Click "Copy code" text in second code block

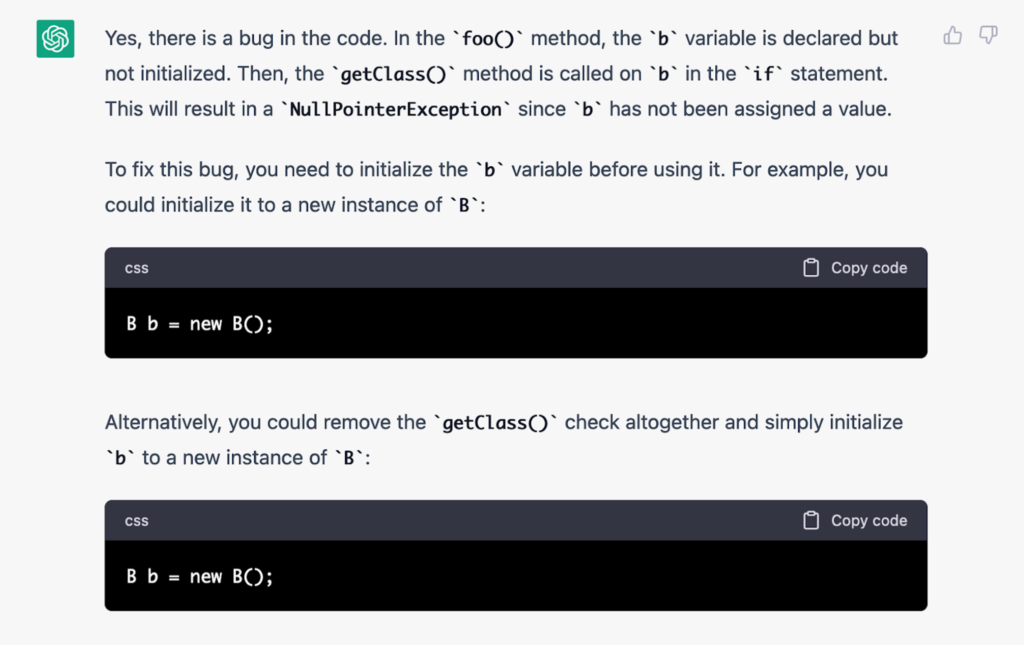point(869,520)
